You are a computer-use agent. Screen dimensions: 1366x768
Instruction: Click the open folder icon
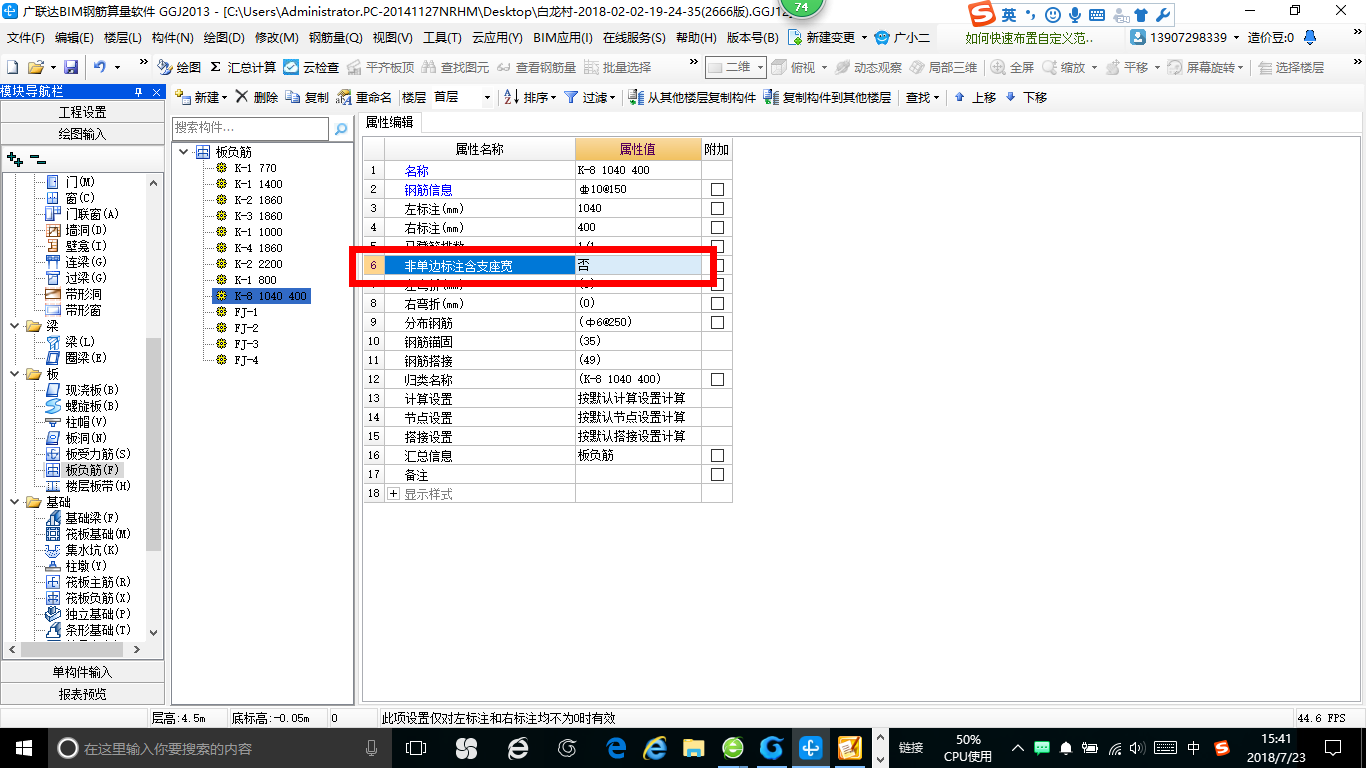tap(35, 67)
